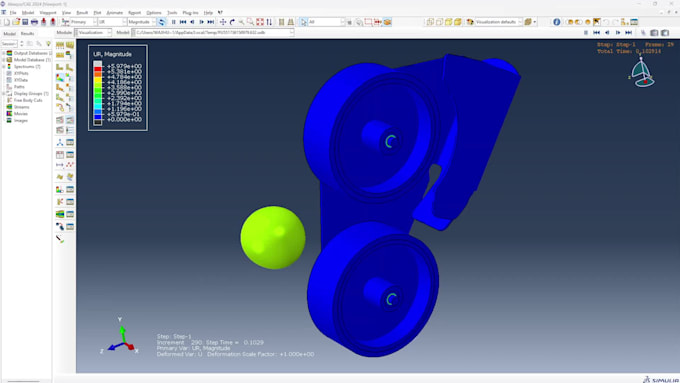
Task: Create a new model database
Action: [7, 22]
